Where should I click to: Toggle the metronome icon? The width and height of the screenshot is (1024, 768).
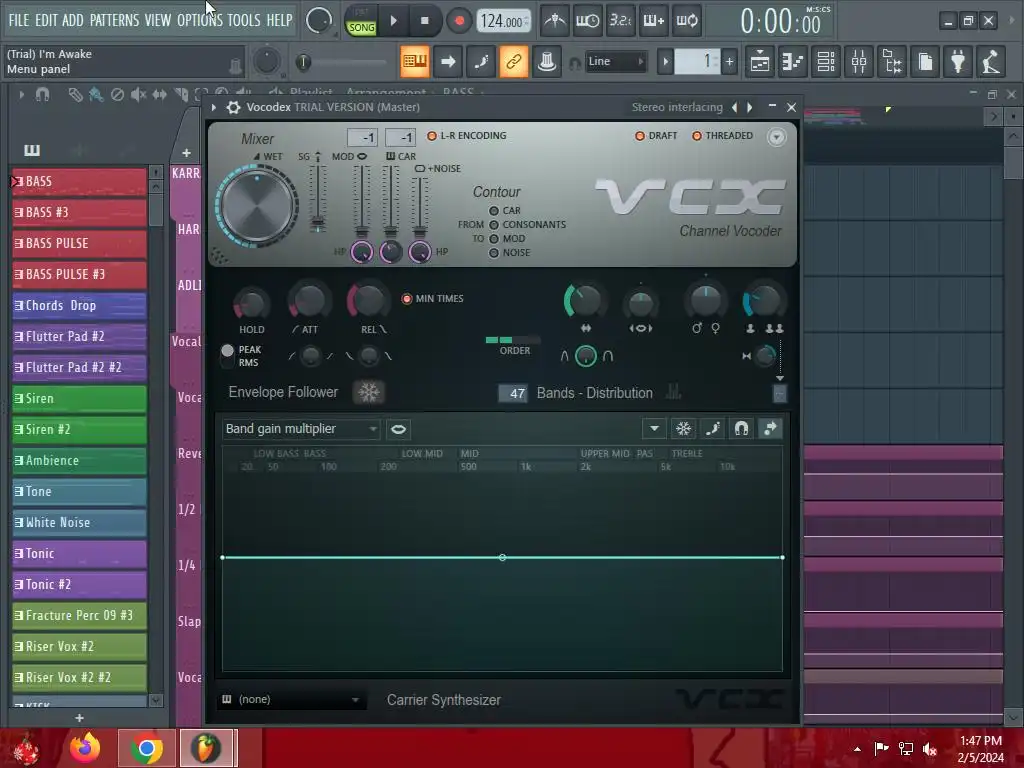click(555, 21)
